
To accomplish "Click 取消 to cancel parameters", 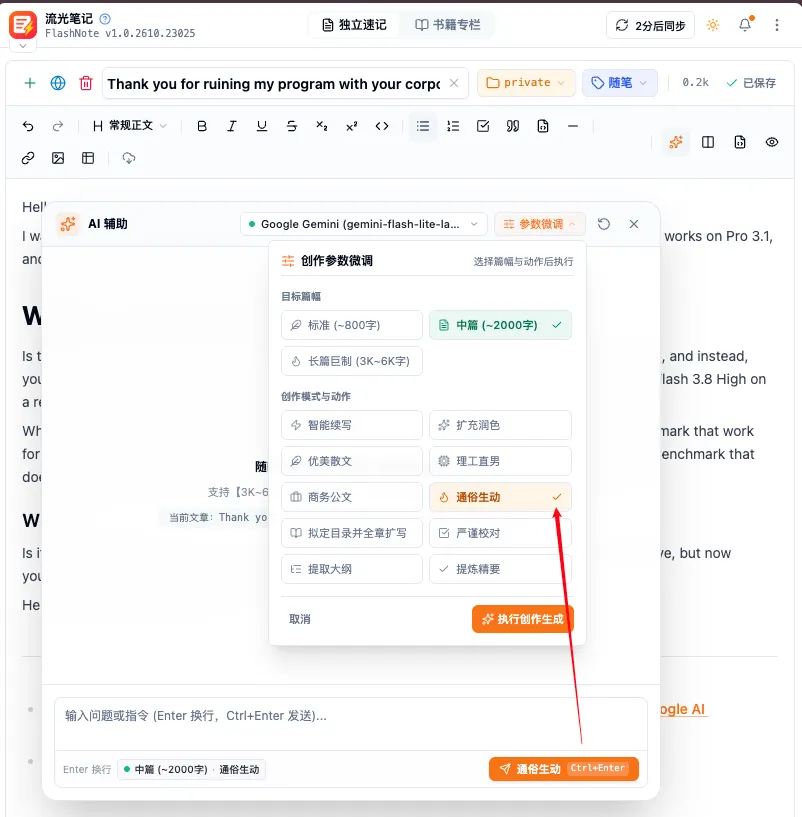I will click(x=300, y=619).
